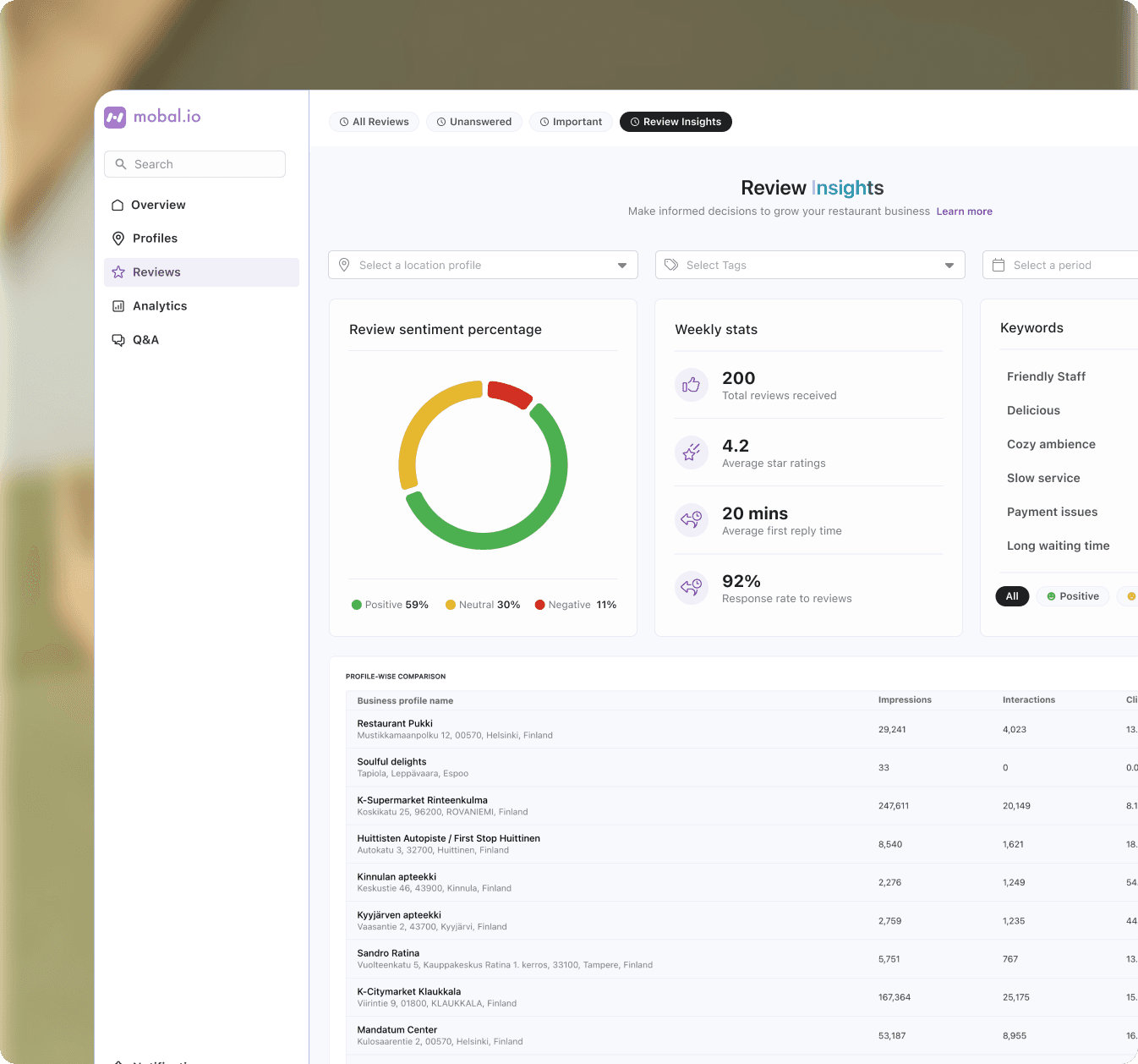The width and height of the screenshot is (1138, 1064).
Task: Select the Slow service keyword
Action: [1043, 478]
